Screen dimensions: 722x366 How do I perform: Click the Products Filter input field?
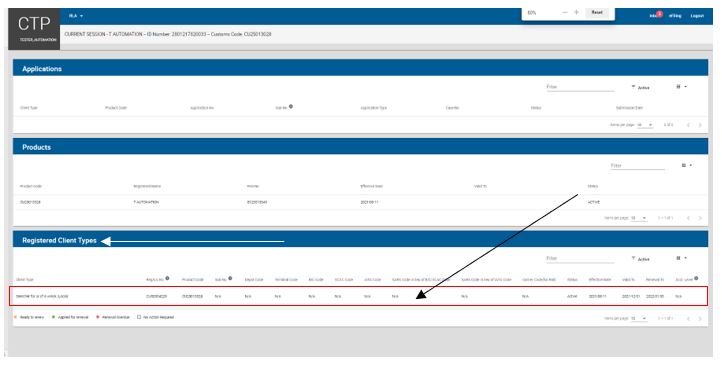(637, 166)
